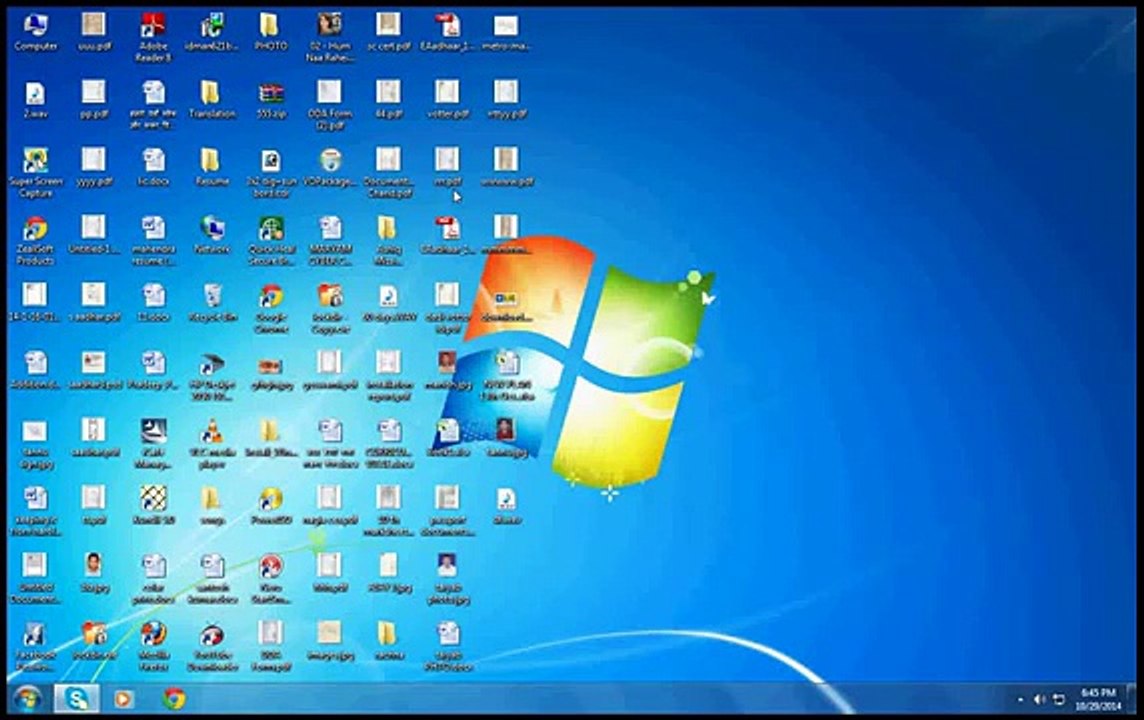This screenshot has width=1144, height=720.
Task: Launch the Super Screen Capture shortcut
Action: coord(35,174)
